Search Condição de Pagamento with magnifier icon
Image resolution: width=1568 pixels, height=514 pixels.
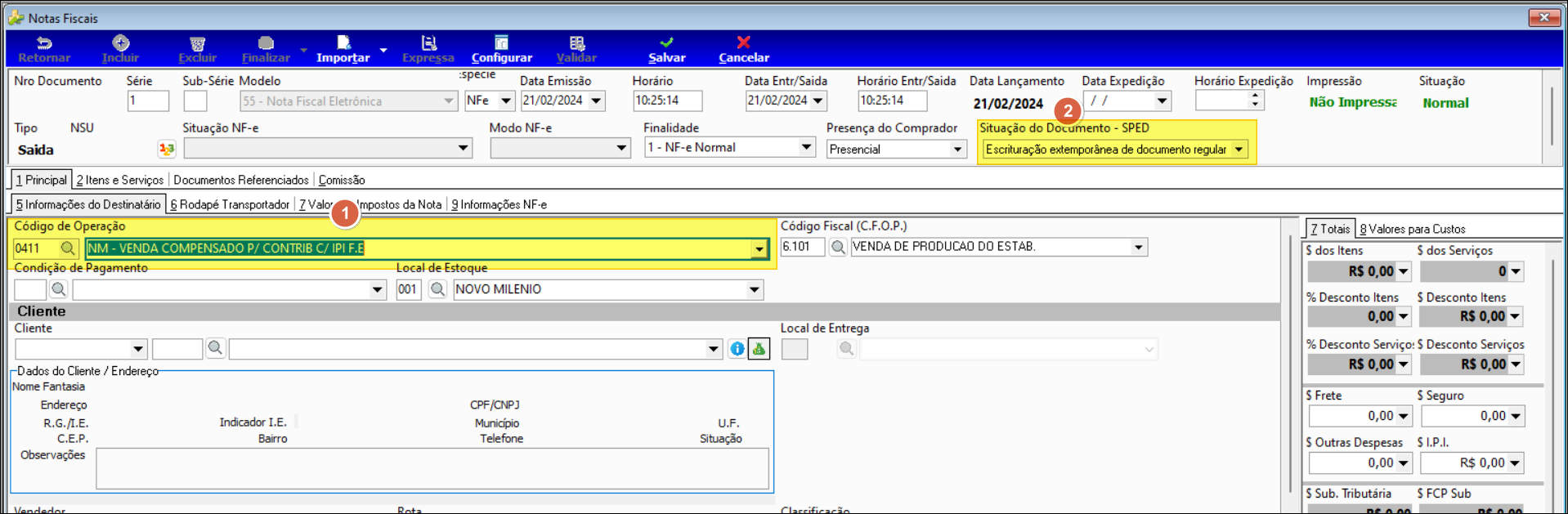point(59,289)
